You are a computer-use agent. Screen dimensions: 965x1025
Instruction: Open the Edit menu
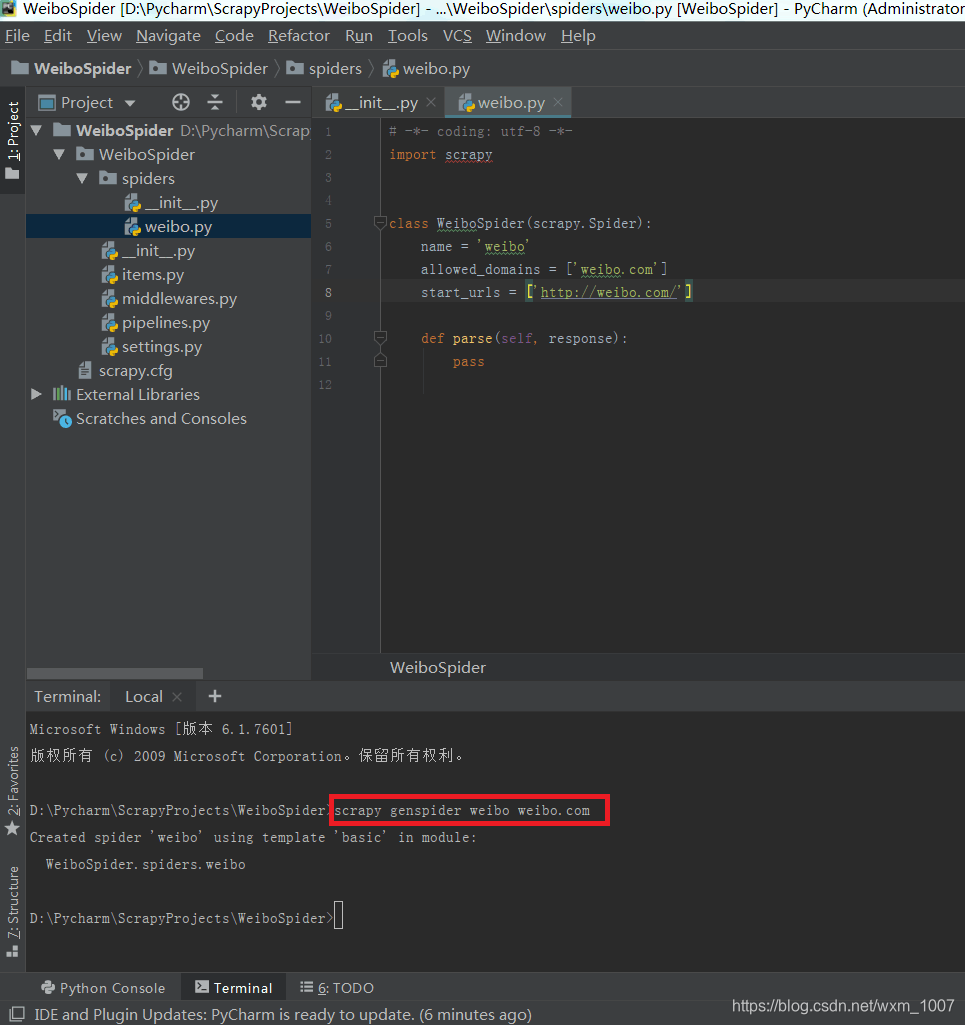[58, 36]
